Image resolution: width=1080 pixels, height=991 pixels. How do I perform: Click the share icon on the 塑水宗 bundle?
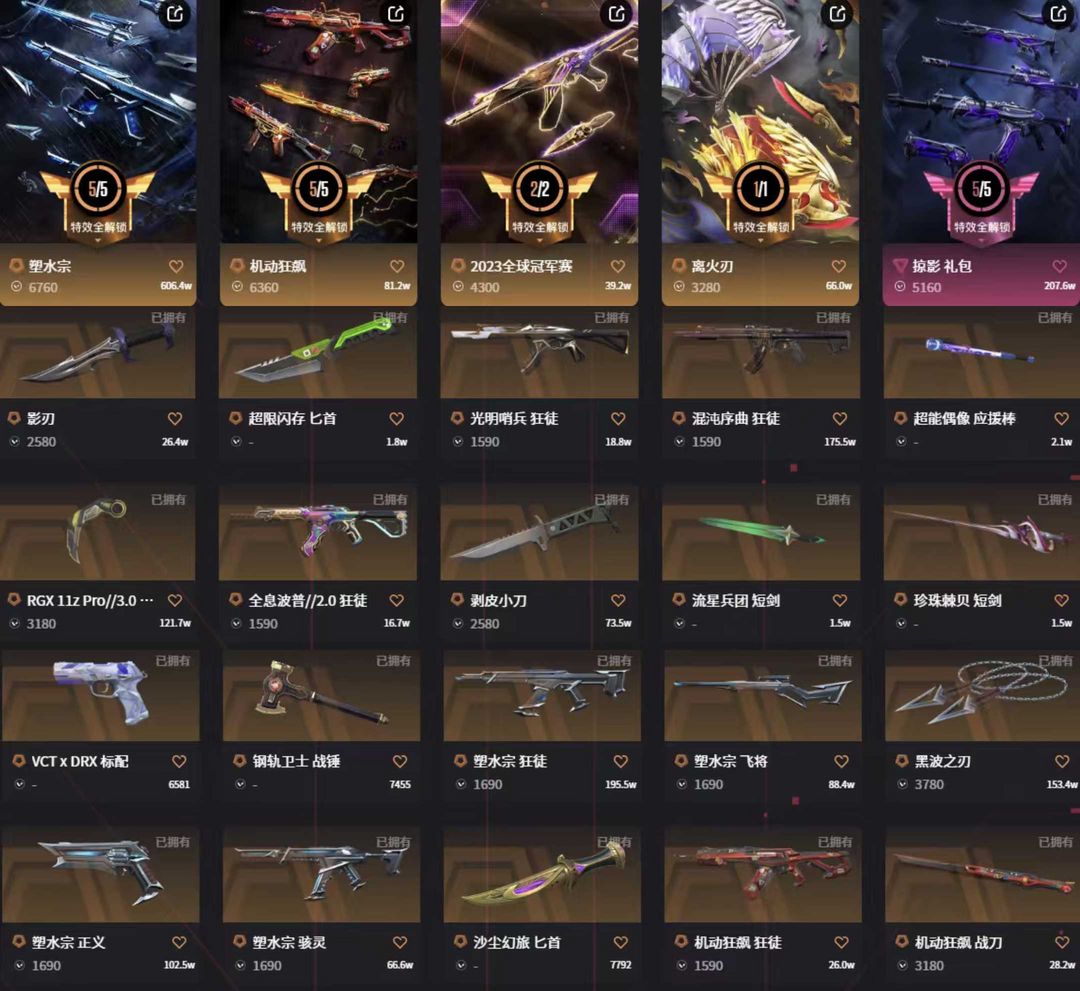click(175, 12)
